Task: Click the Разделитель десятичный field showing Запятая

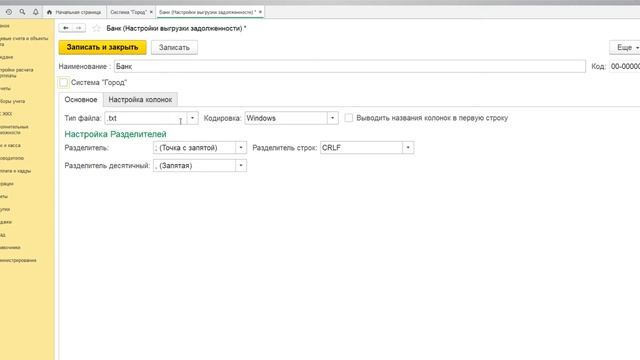Action: 194,166
